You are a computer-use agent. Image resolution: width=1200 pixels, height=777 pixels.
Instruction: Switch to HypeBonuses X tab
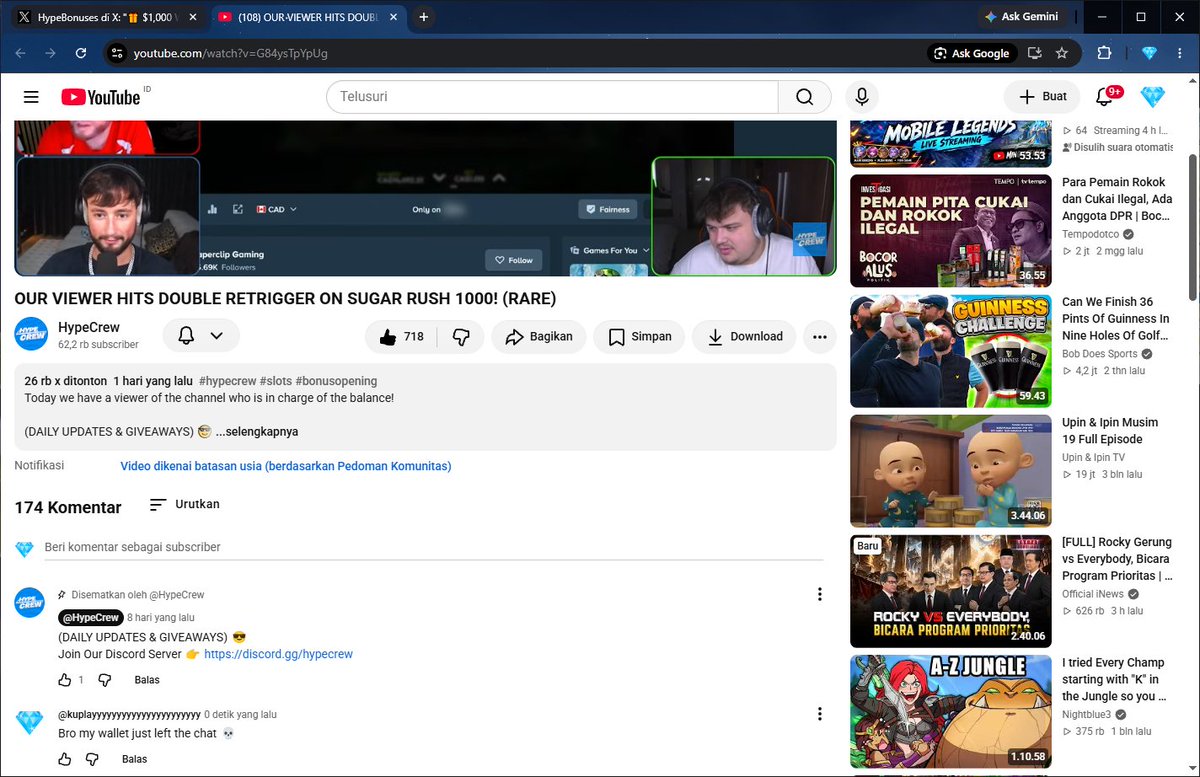(105, 17)
